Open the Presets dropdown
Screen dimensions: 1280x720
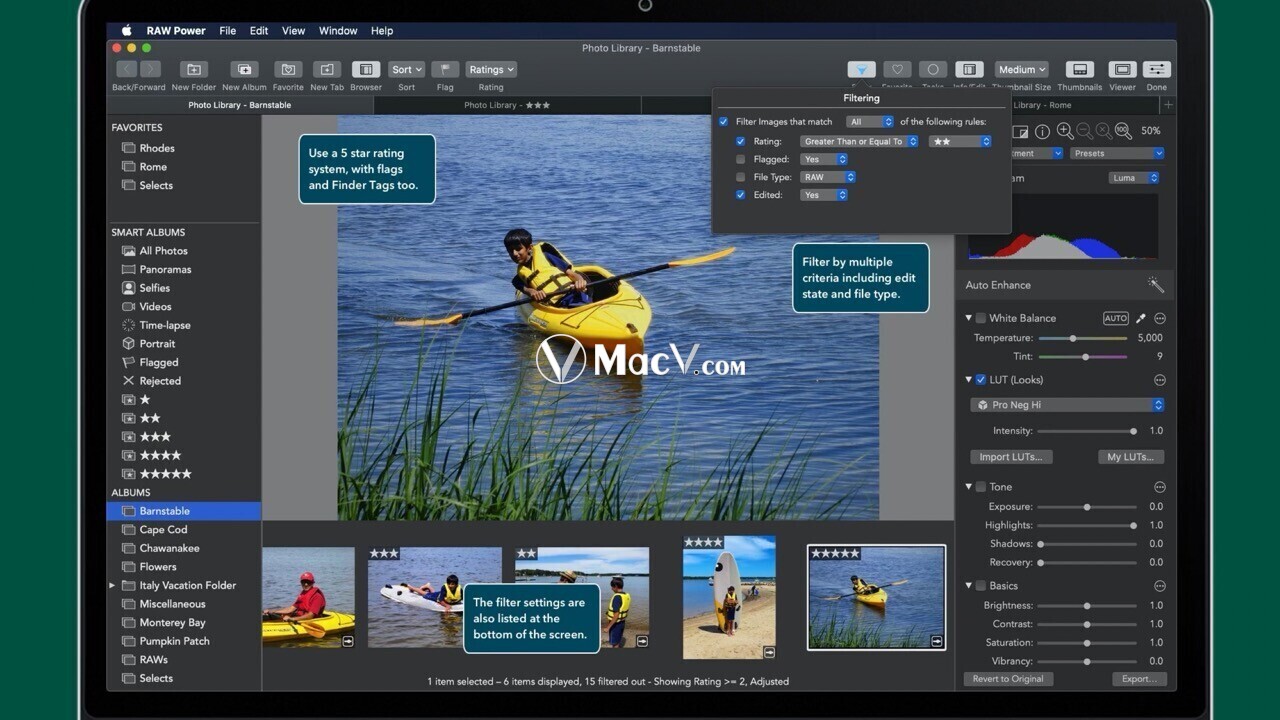(1117, 154)
